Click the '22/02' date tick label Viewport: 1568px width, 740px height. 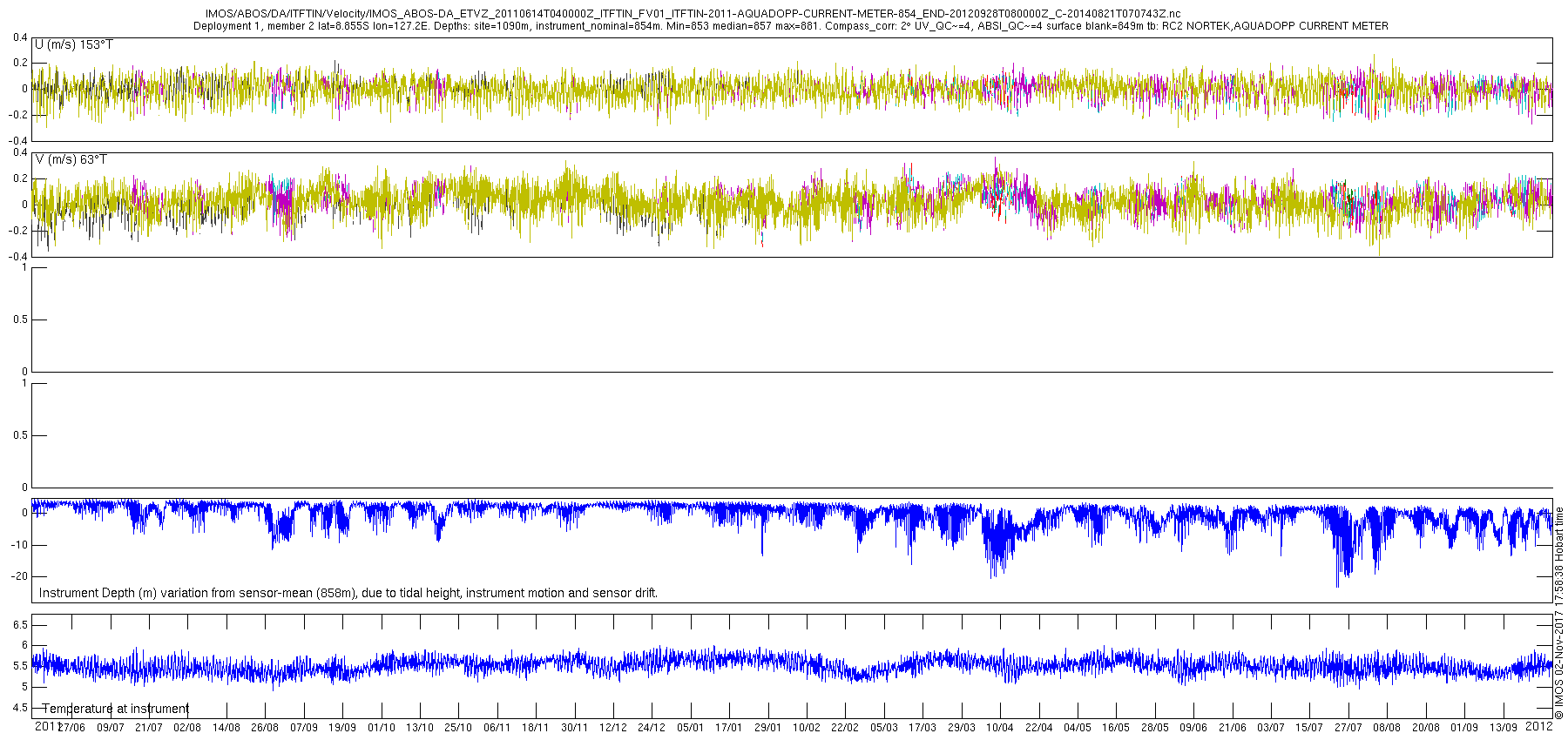(x=845, y=728)
